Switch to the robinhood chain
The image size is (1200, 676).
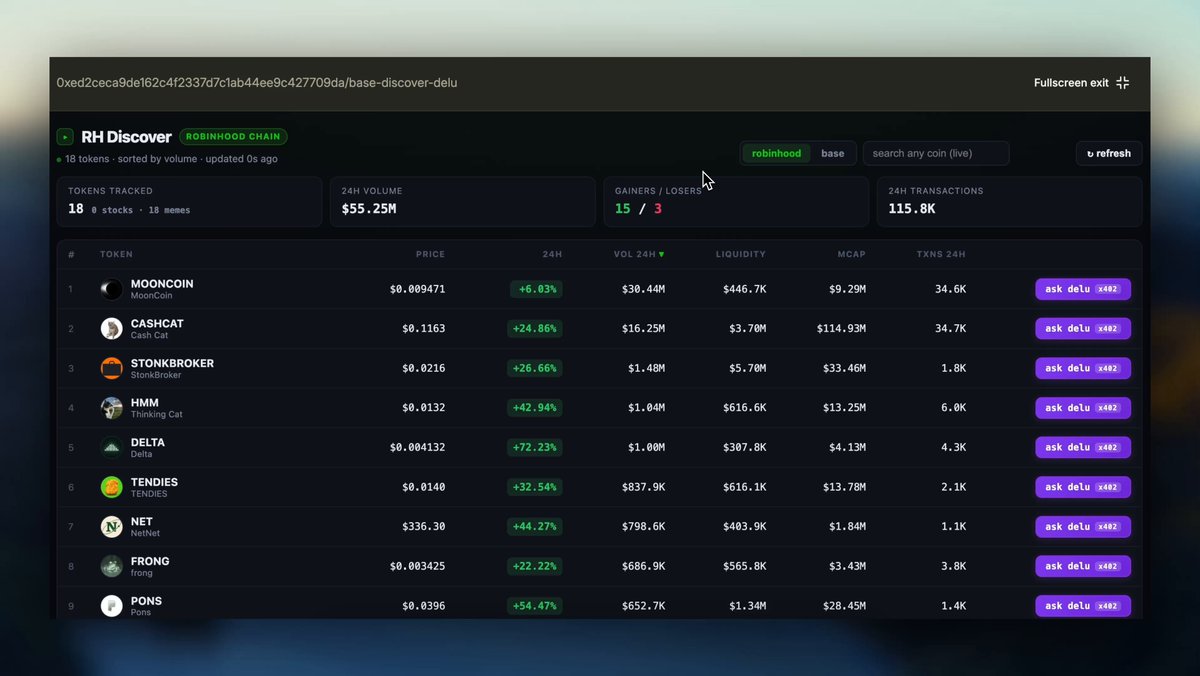point(777,154)
